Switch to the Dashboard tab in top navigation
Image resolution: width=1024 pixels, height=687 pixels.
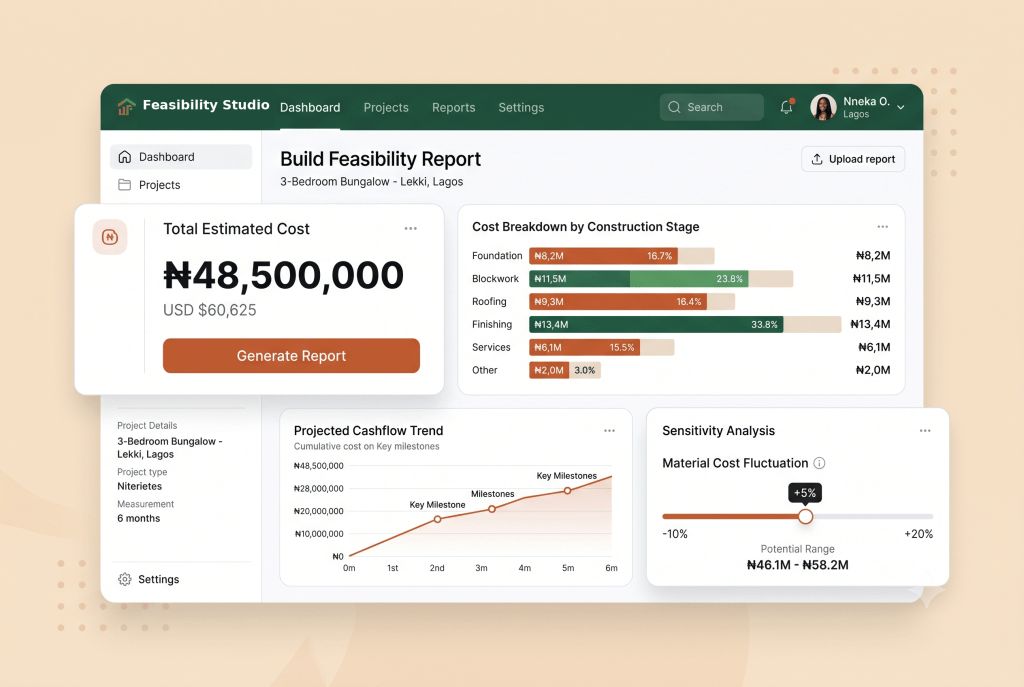(x=310, y=108)
